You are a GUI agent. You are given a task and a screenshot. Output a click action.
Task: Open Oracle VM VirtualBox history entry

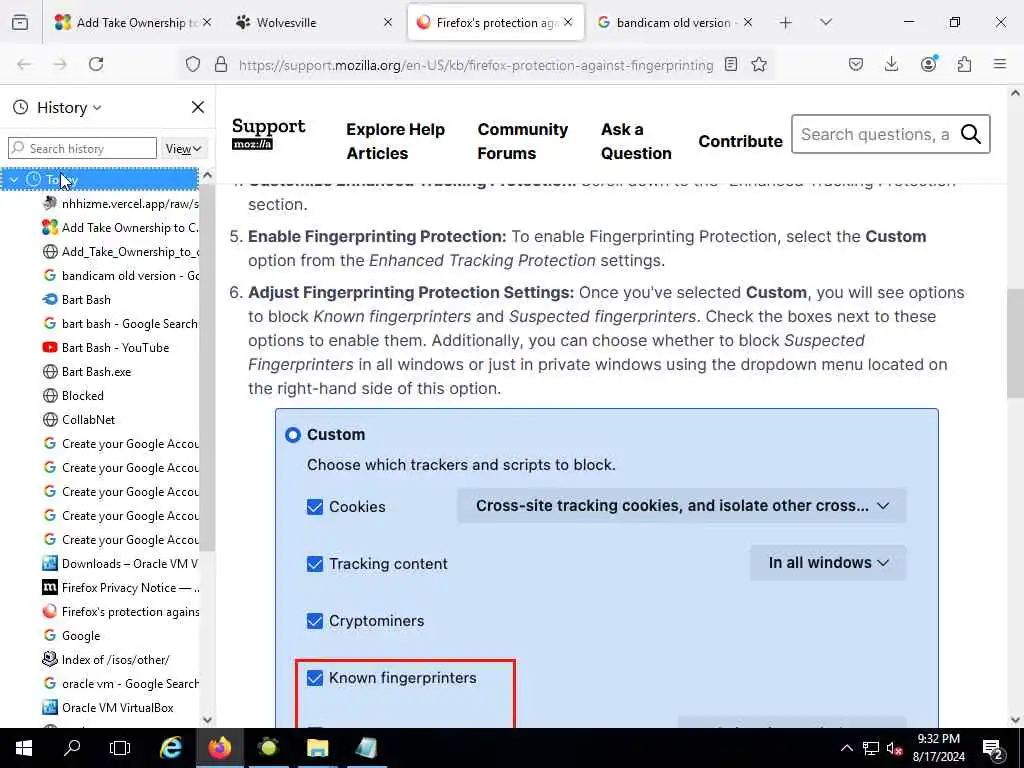[x=118, y=708]
